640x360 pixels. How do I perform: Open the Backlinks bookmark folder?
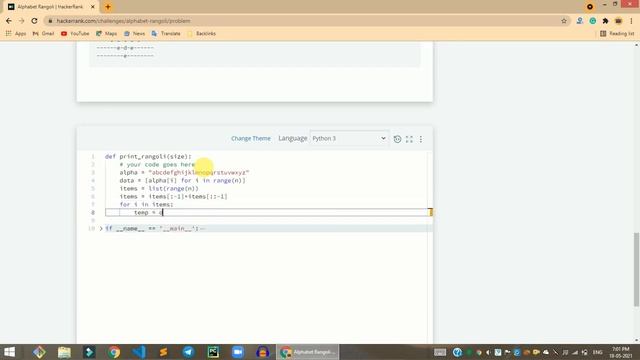[201, 33]
